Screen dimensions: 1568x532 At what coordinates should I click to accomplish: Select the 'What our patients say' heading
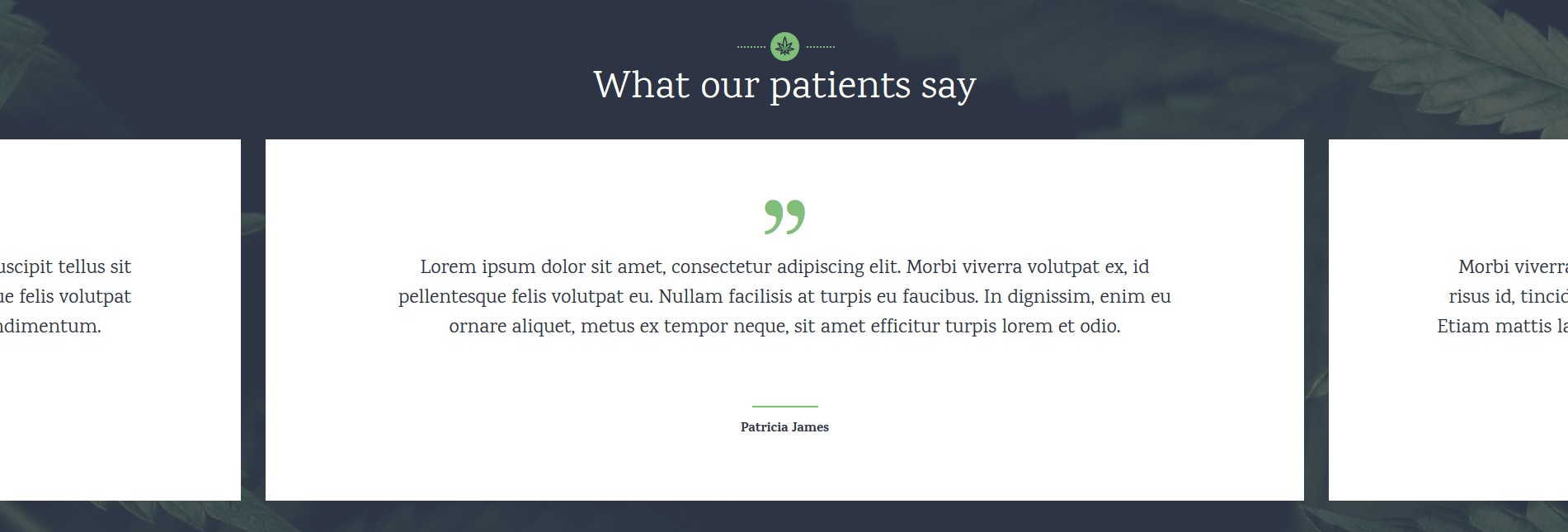[784, 85]
